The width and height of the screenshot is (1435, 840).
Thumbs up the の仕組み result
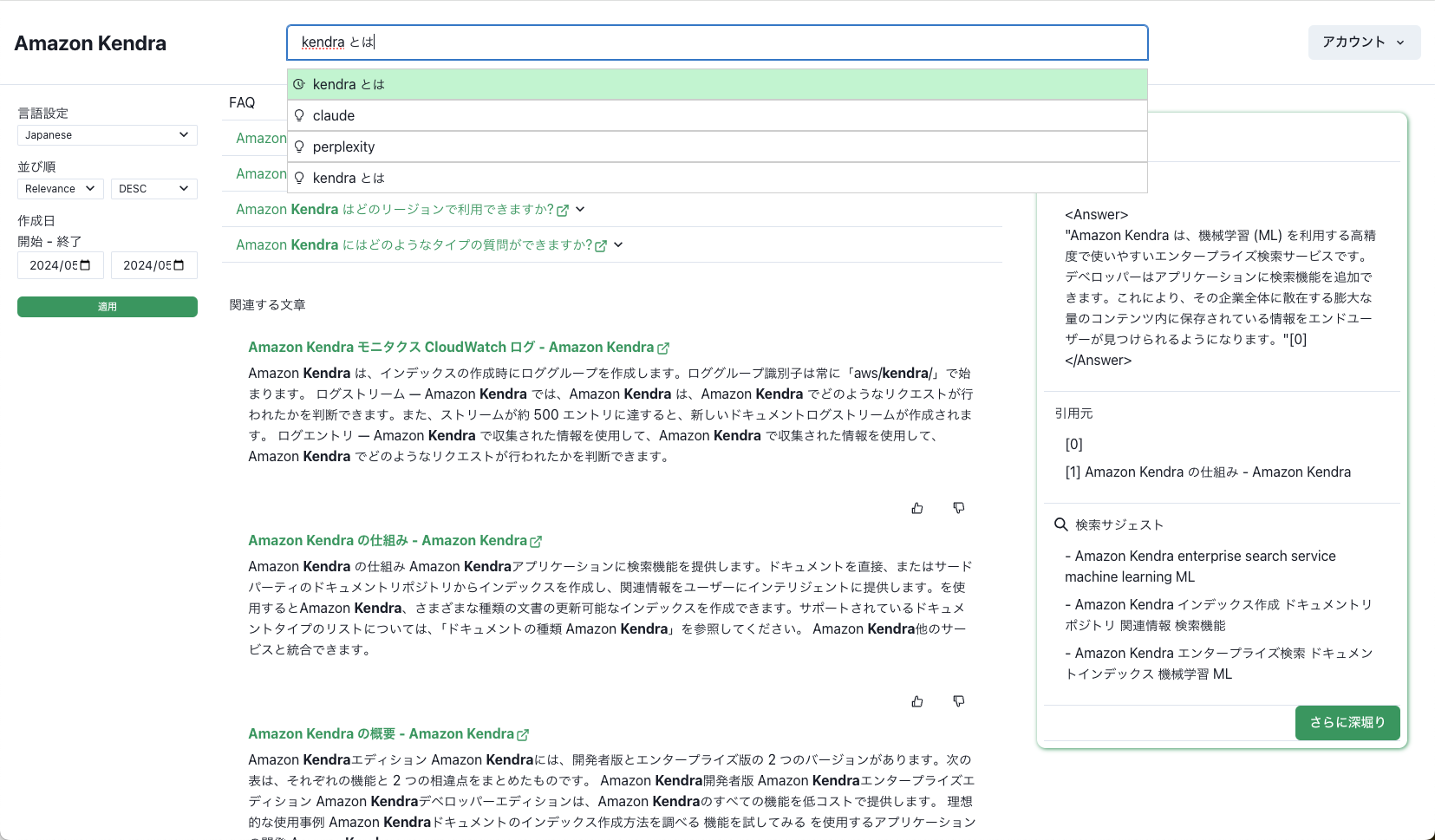(x=917, y=701)
